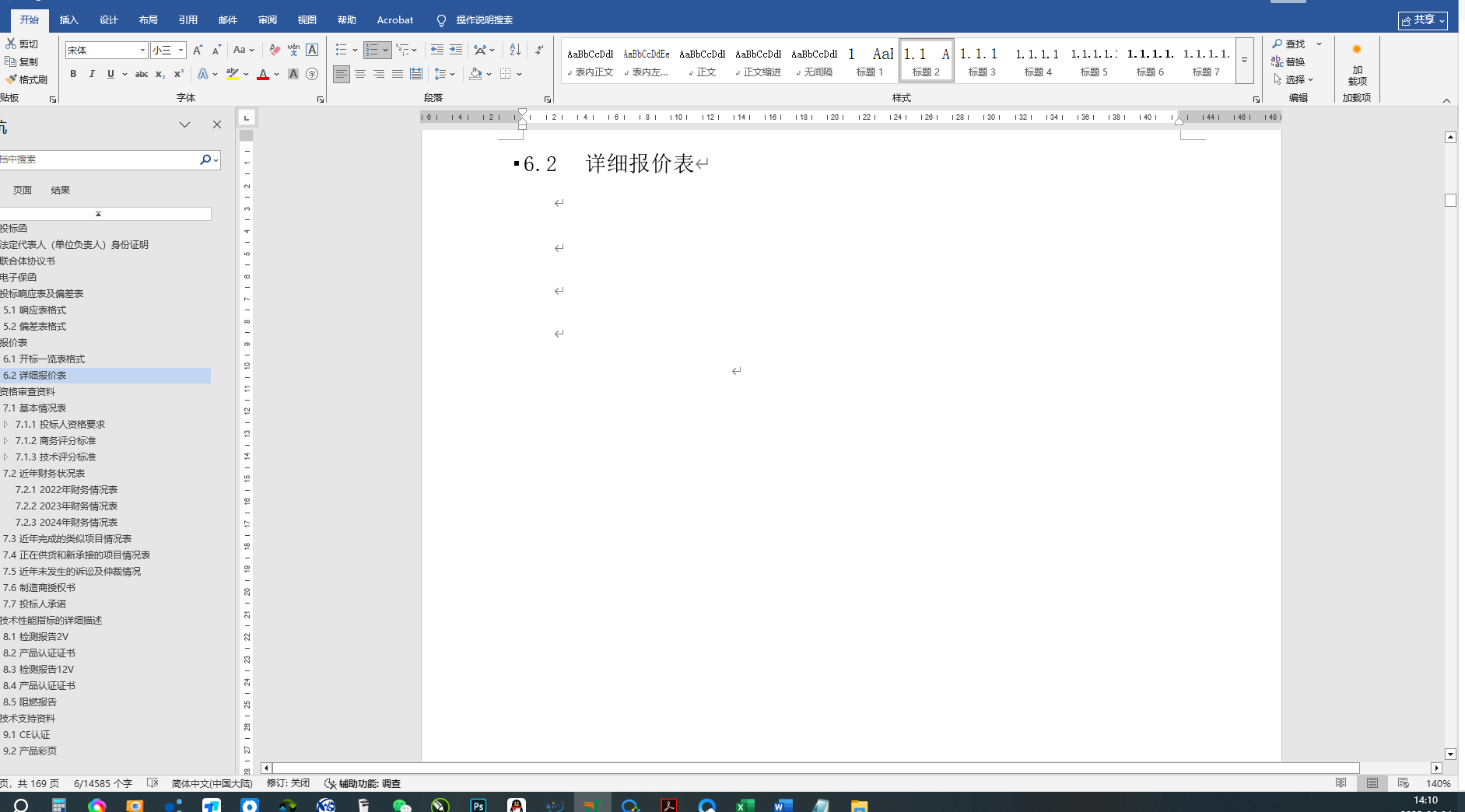Apply the 正文缩进 style
The image size is (1465, 812).
[758, 61]
